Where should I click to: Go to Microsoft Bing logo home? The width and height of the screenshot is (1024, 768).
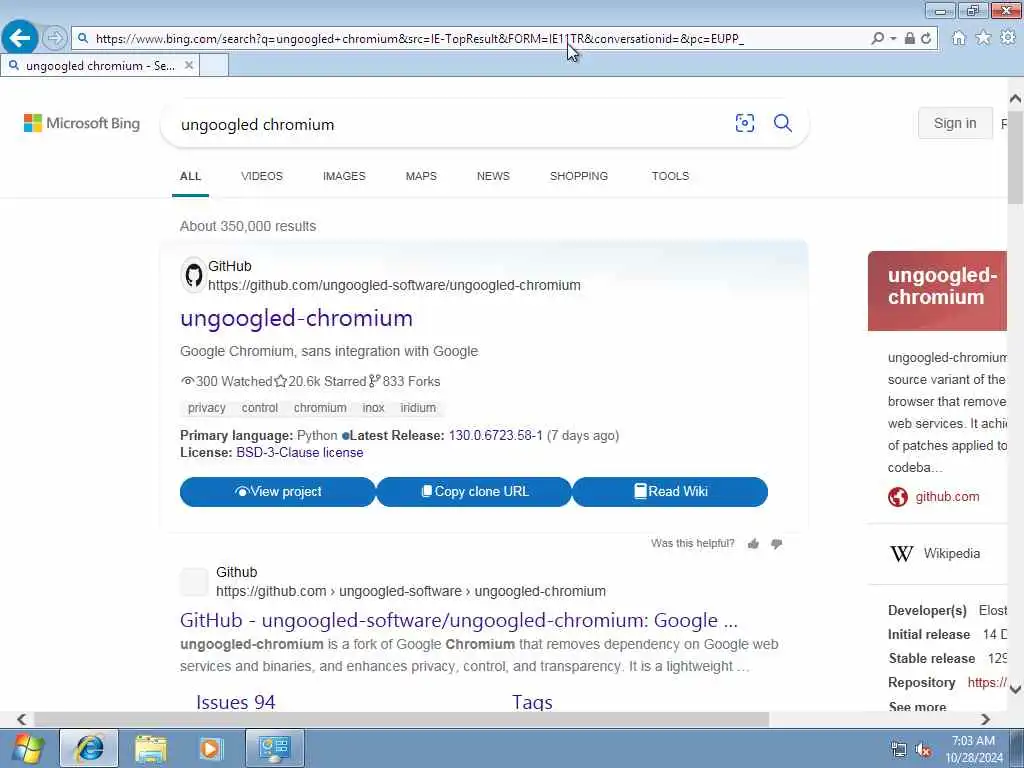(x=82, y=123)
